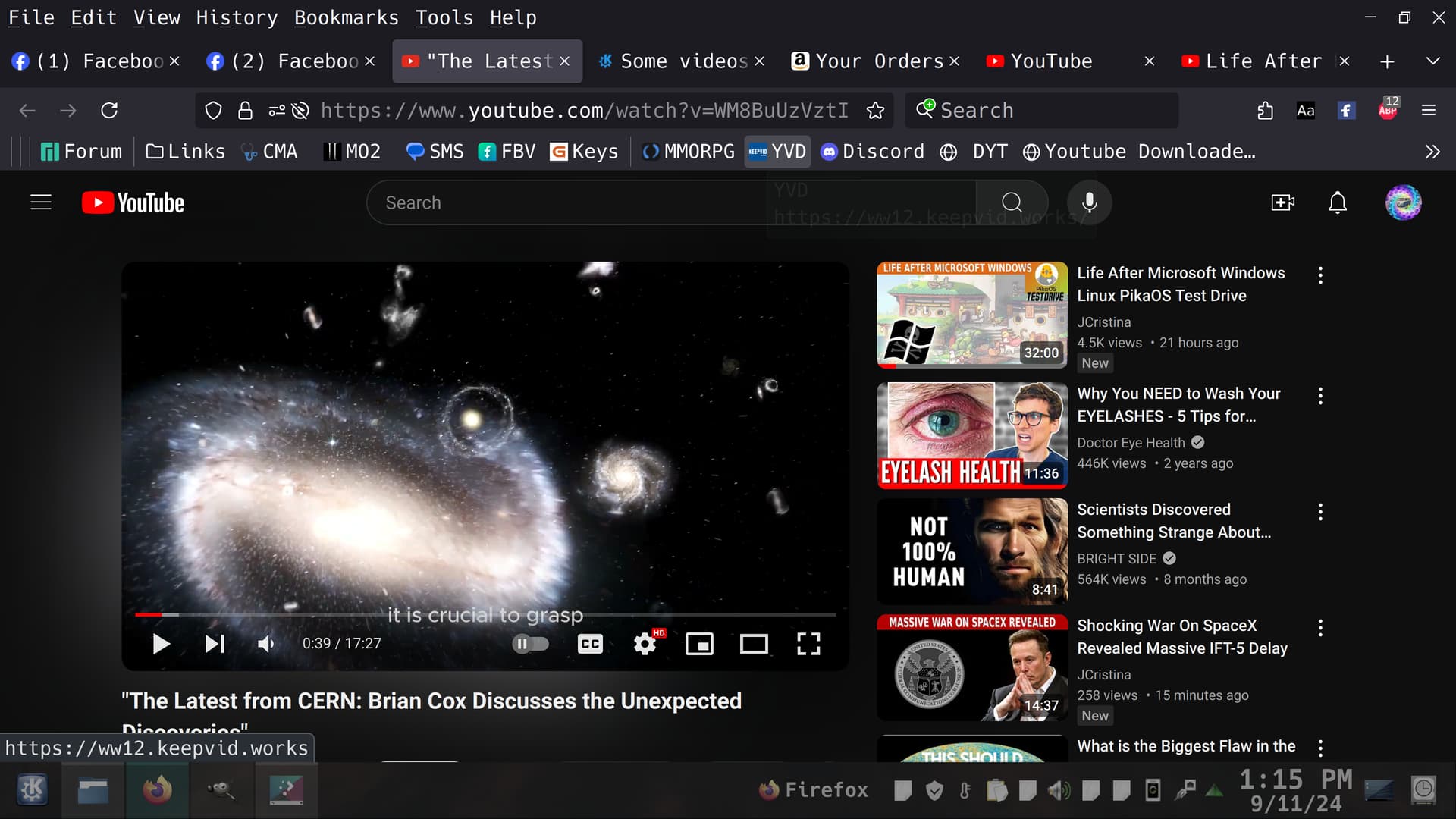Open options for EYELASHES video

pos(1320,396)
